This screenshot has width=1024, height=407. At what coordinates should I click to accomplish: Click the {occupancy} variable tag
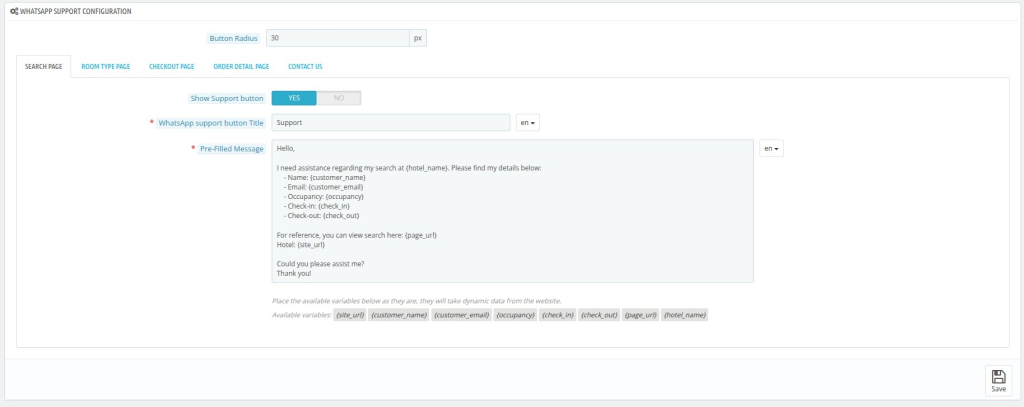515,316
